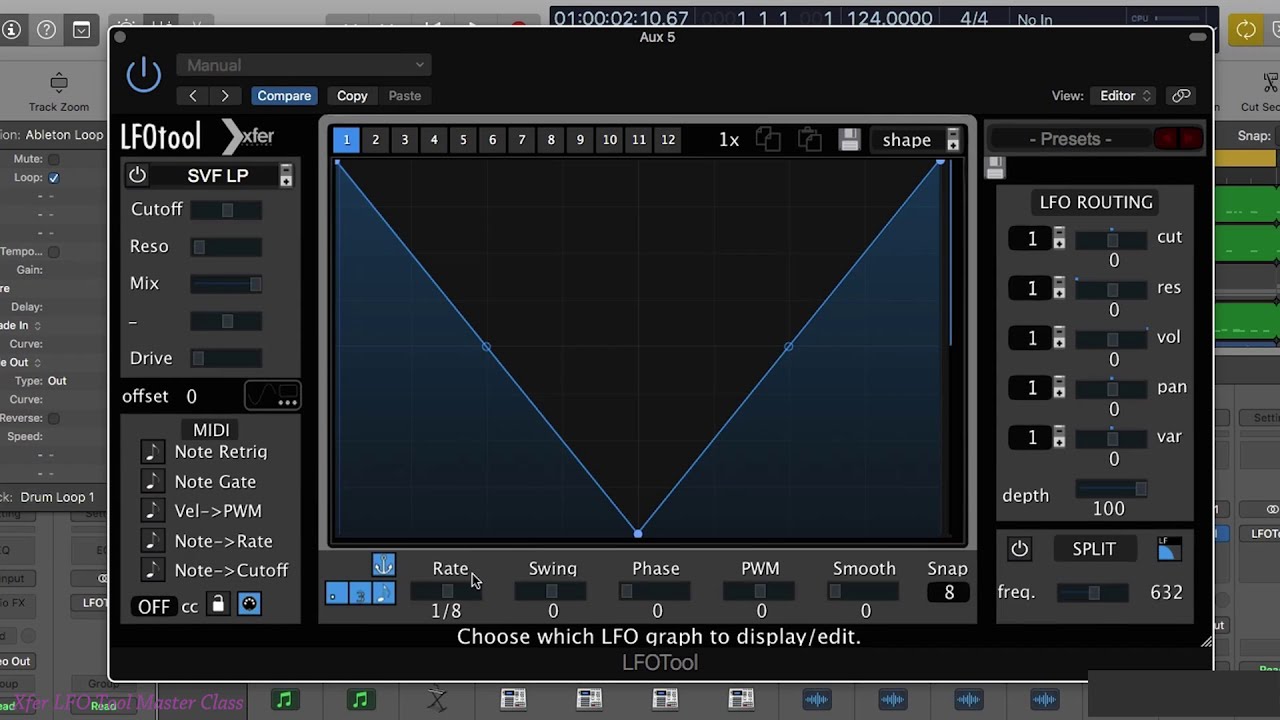Click the Copy button in the plugin header
The width and height of the screenshot is (1280, 720).
[x=352, y=96]
